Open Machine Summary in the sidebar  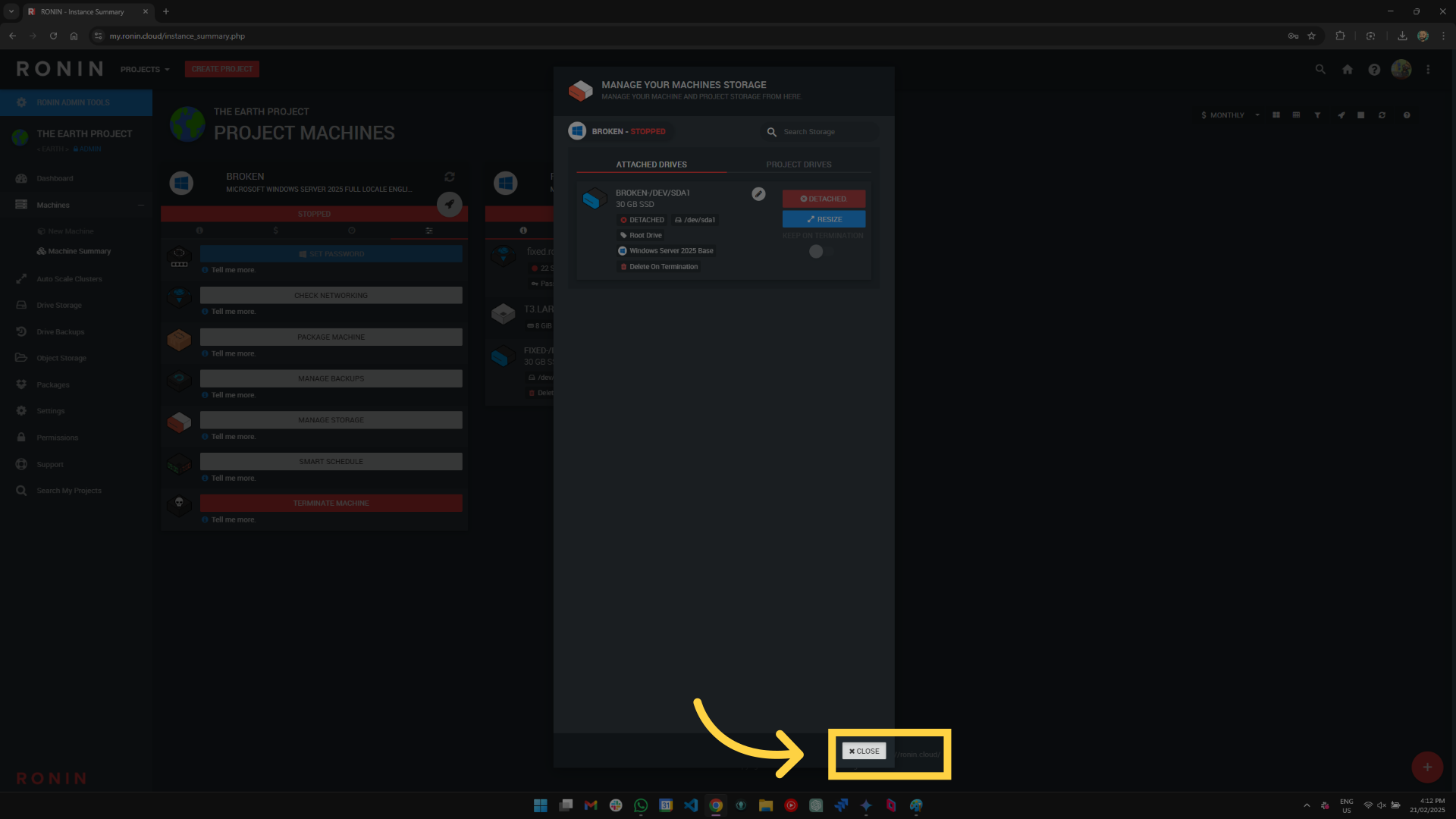74,251
